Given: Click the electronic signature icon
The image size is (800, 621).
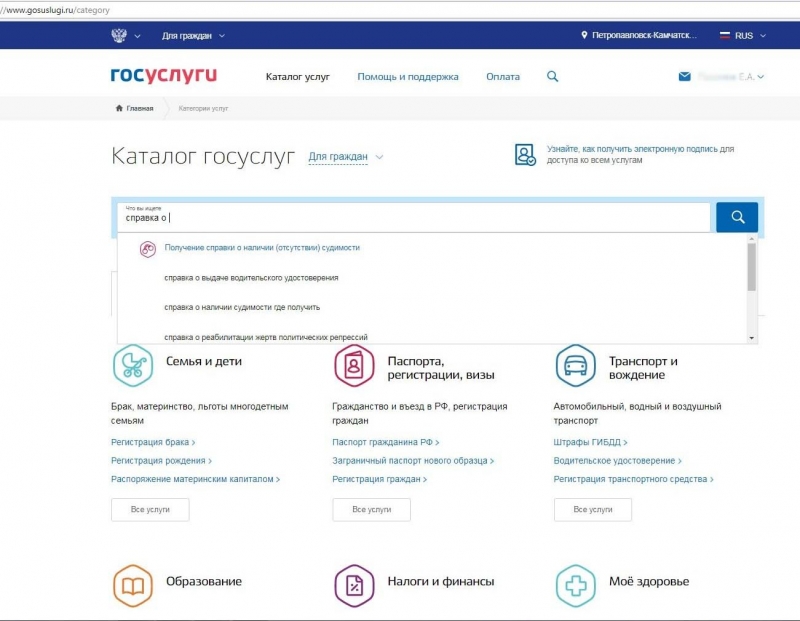Looking at the screenshot, I should 525,155.
